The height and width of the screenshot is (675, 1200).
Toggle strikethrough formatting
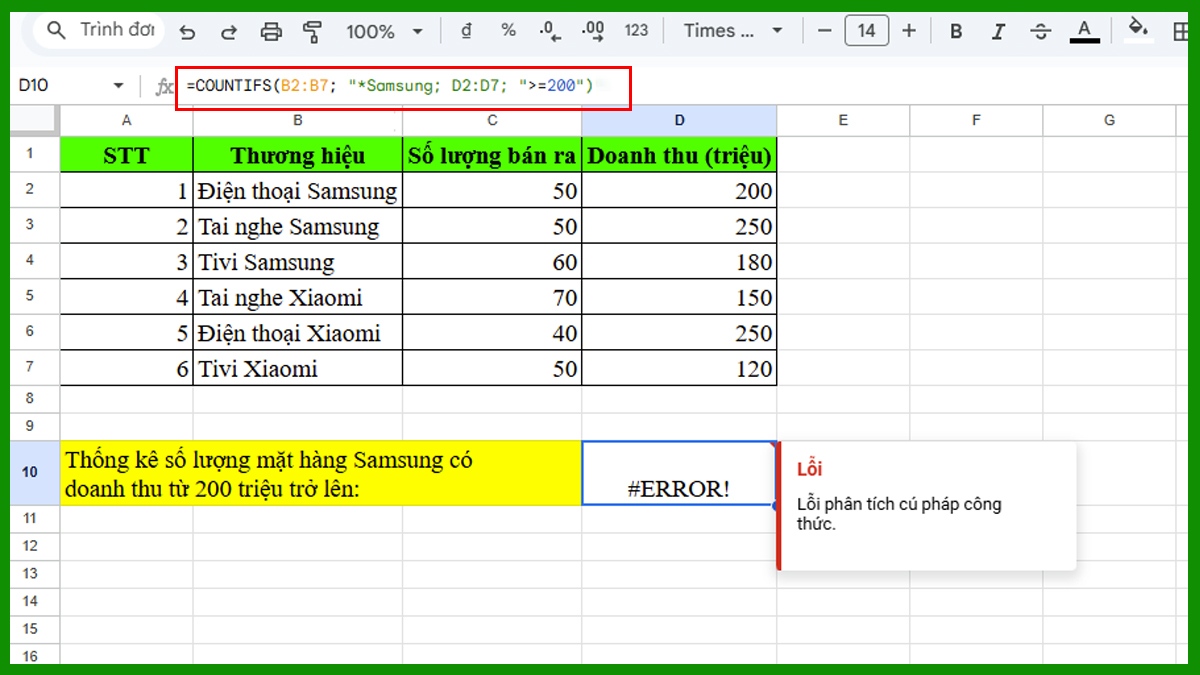click(1040, 30)
